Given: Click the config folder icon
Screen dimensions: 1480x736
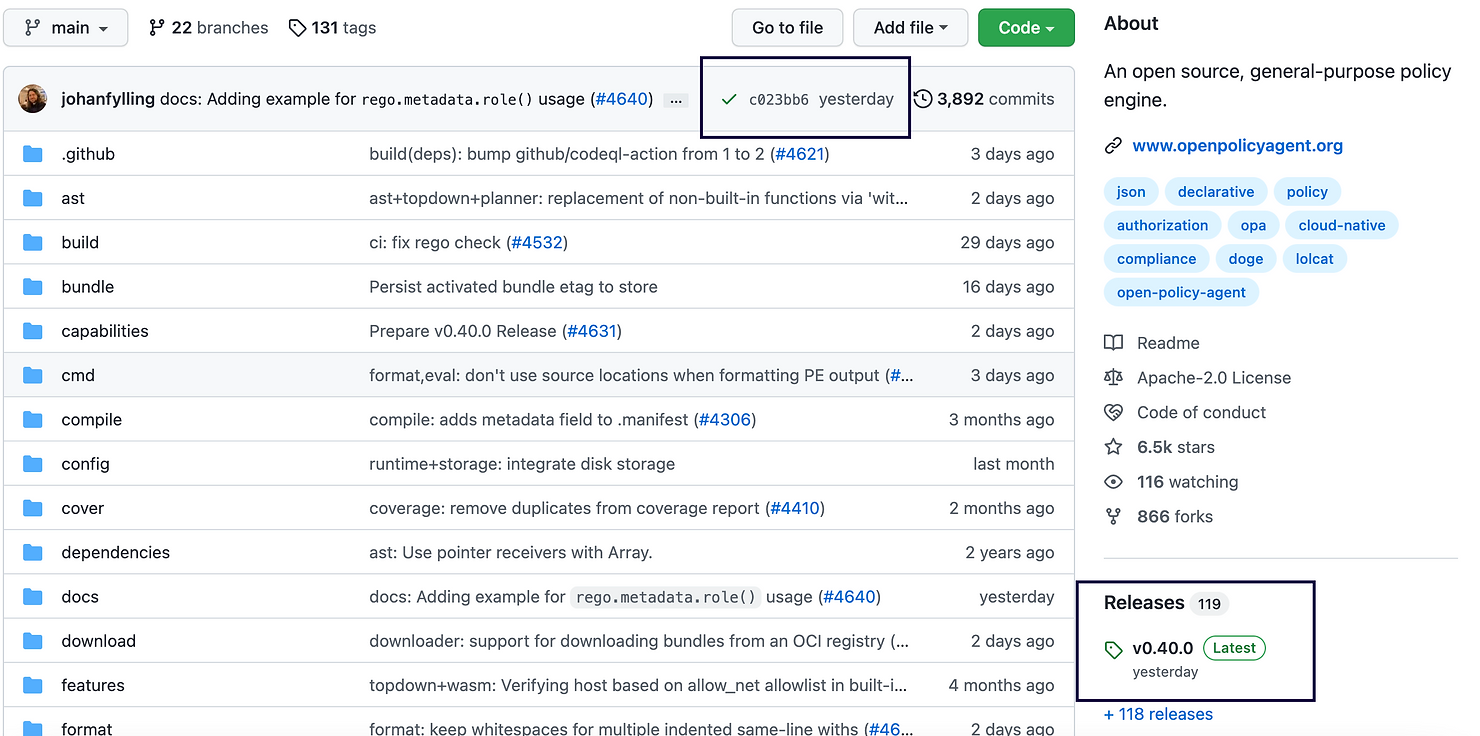Looking at the screenshot, I should tap(33, 464).
